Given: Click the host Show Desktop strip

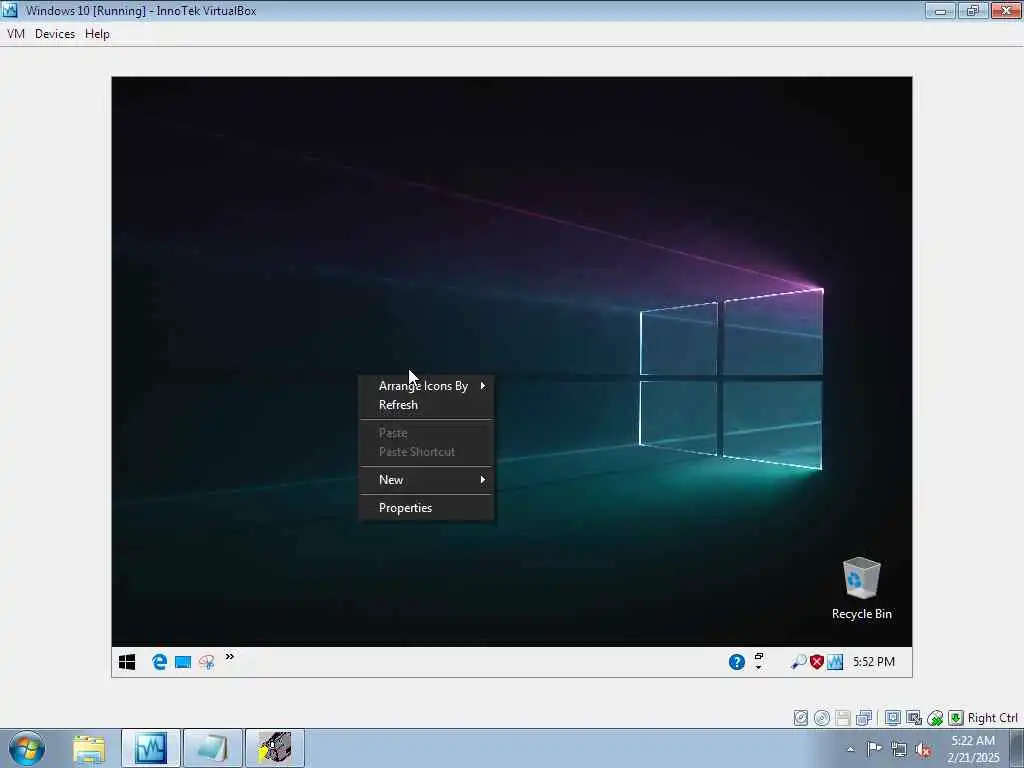Looking at the screenshot, I should coord(1017,748).
